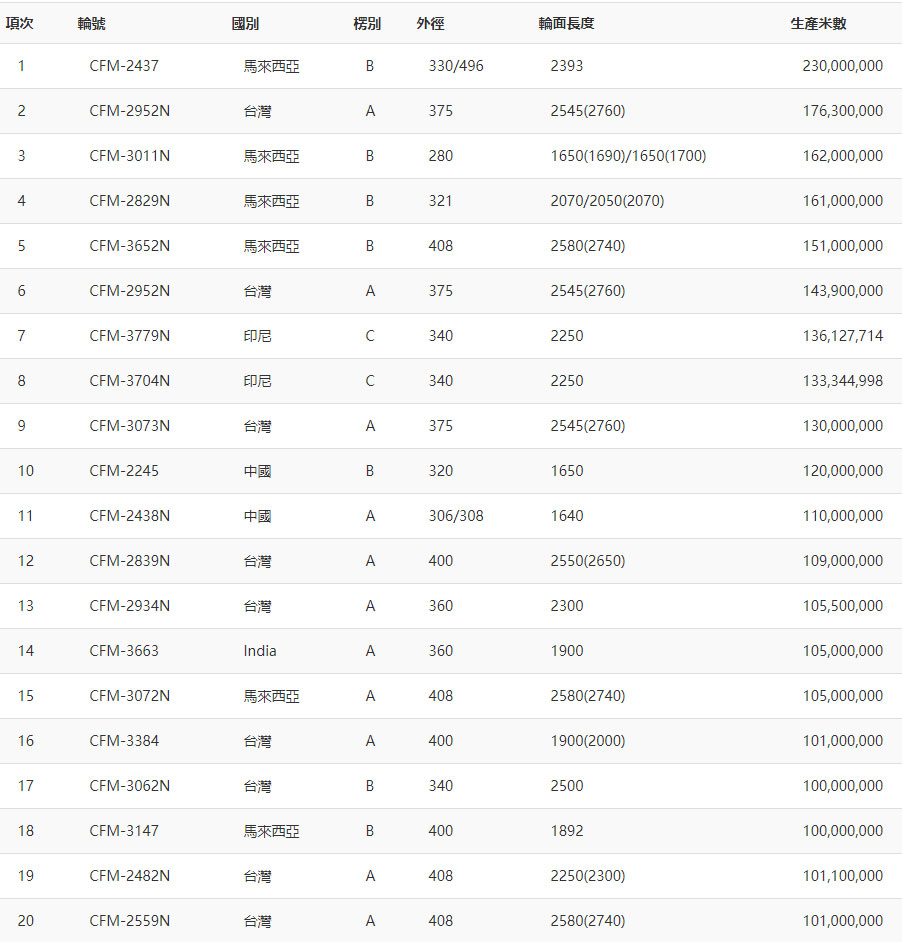This screenshot has width=902, height=942.
Task: Click the 輪號 column header
Action: [91, 23]
